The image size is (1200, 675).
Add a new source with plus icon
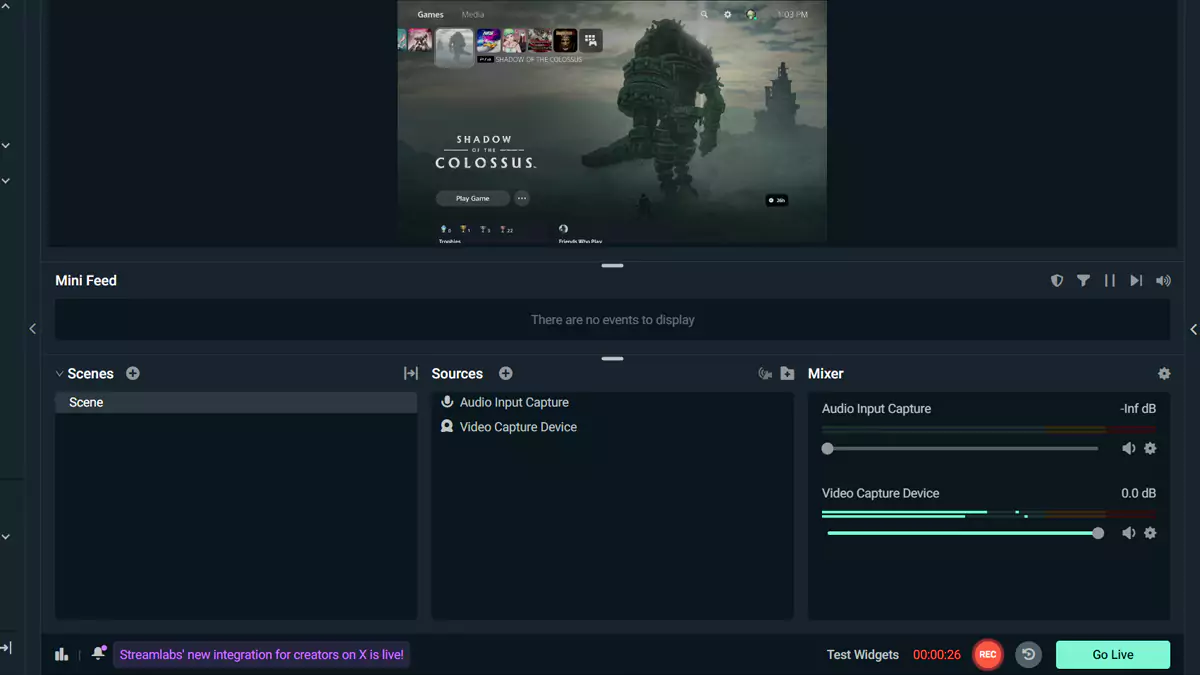[506, 373]
